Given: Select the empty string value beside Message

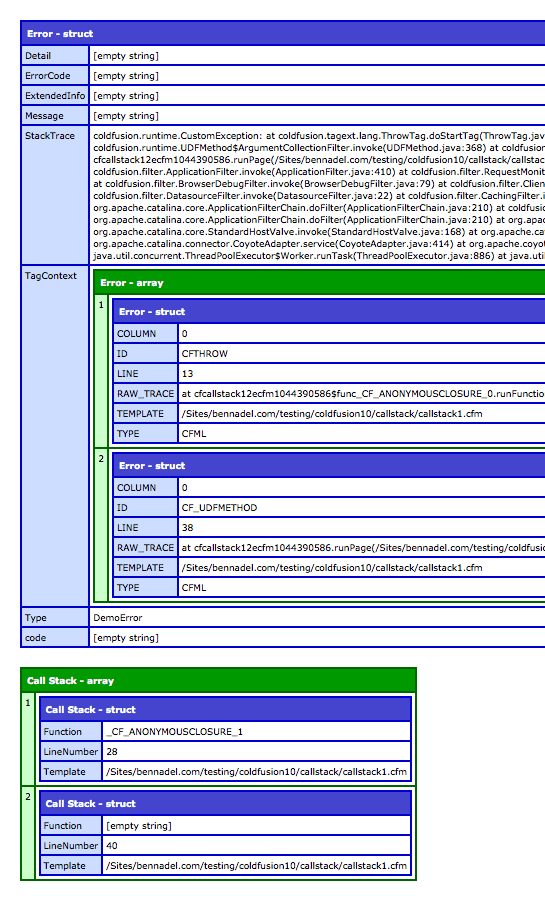Looking at the screenshot, I should click(x=126, y=116).
